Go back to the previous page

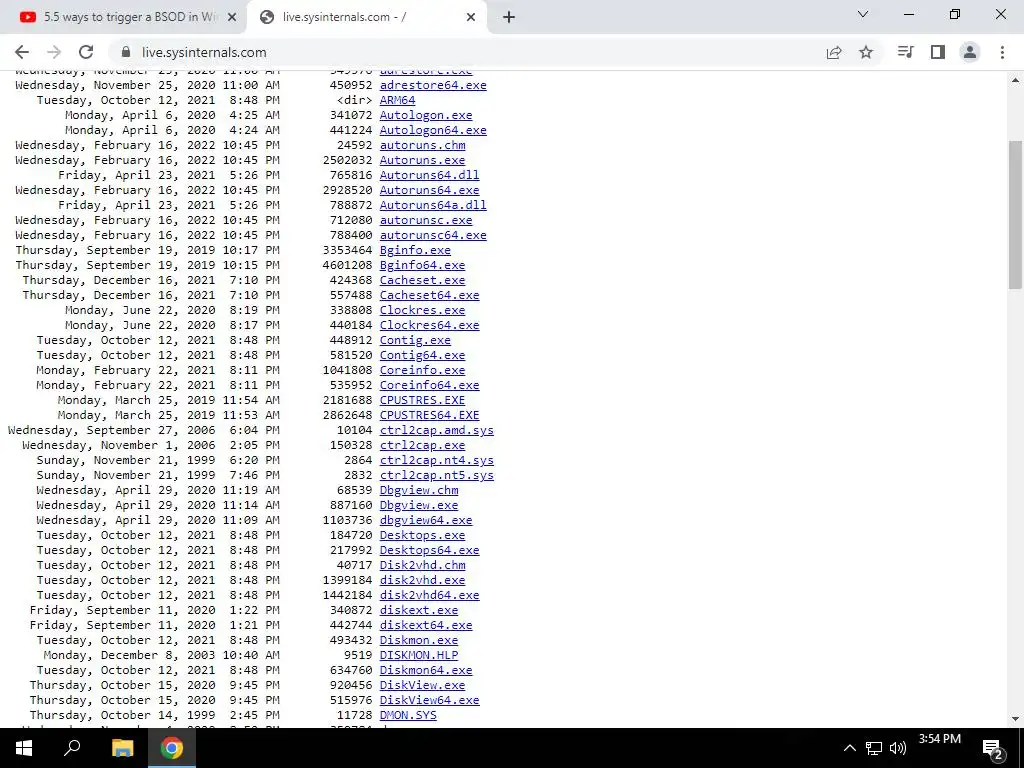point(22,52)
